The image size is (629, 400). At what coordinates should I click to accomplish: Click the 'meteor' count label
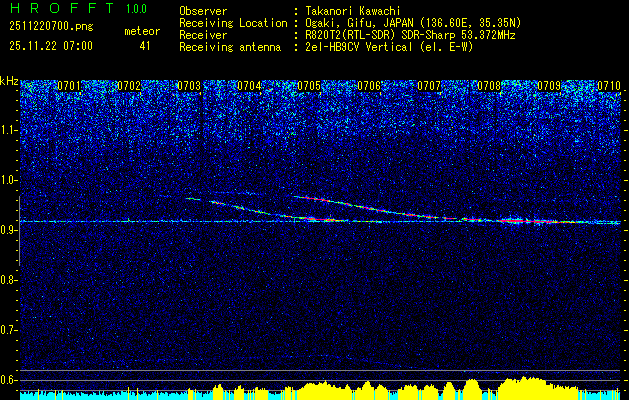pyautogui.click(x=142, y=31)
